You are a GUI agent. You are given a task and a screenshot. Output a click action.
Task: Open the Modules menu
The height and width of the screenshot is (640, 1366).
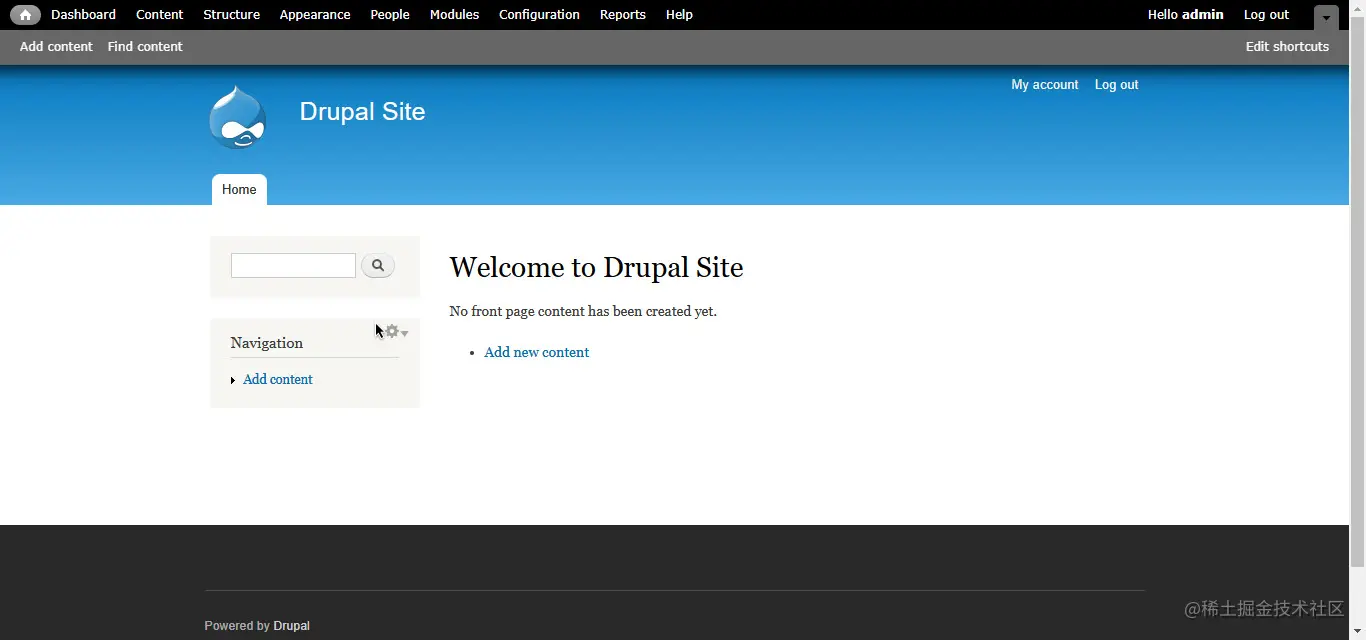point(454,15)
